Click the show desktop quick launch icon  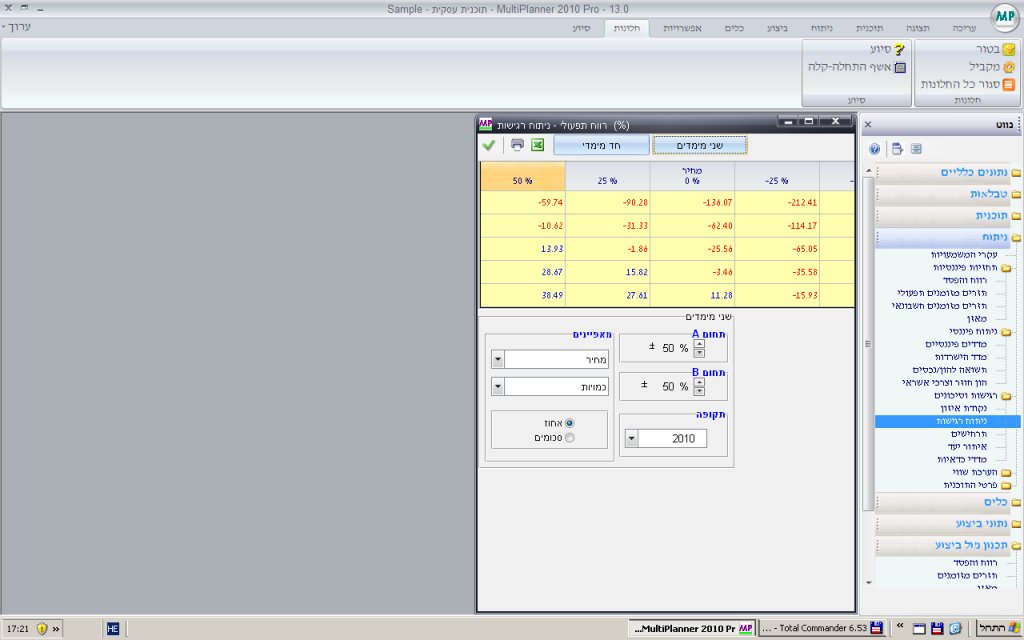point(919,628)
